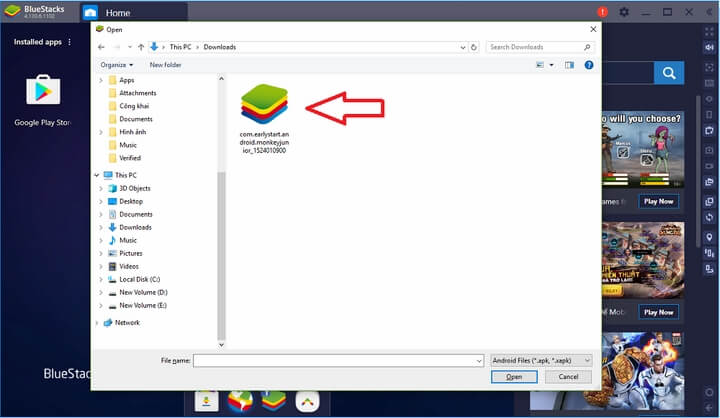This screenshot has width=720, height=418.
Task: Click the back navigation arrow
Action: (101, 47)
